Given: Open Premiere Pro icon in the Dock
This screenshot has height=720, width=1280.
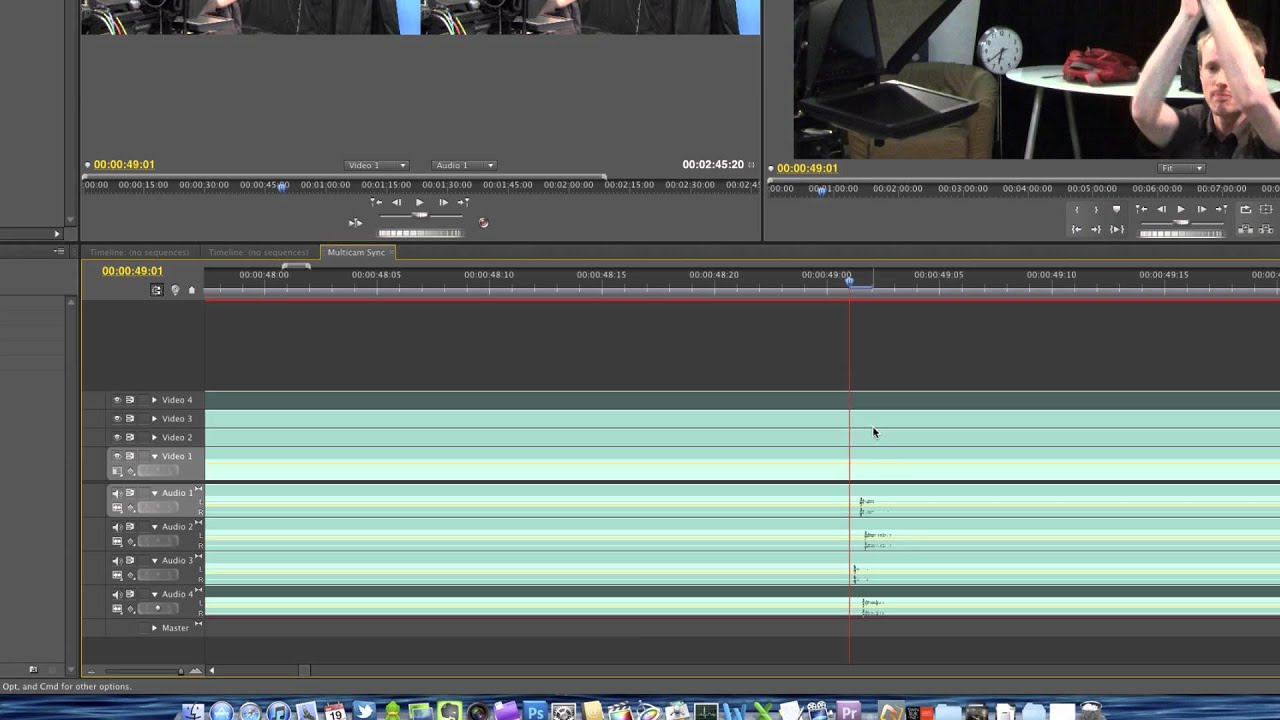Looking at the screenshot, I should coord(849,711).
